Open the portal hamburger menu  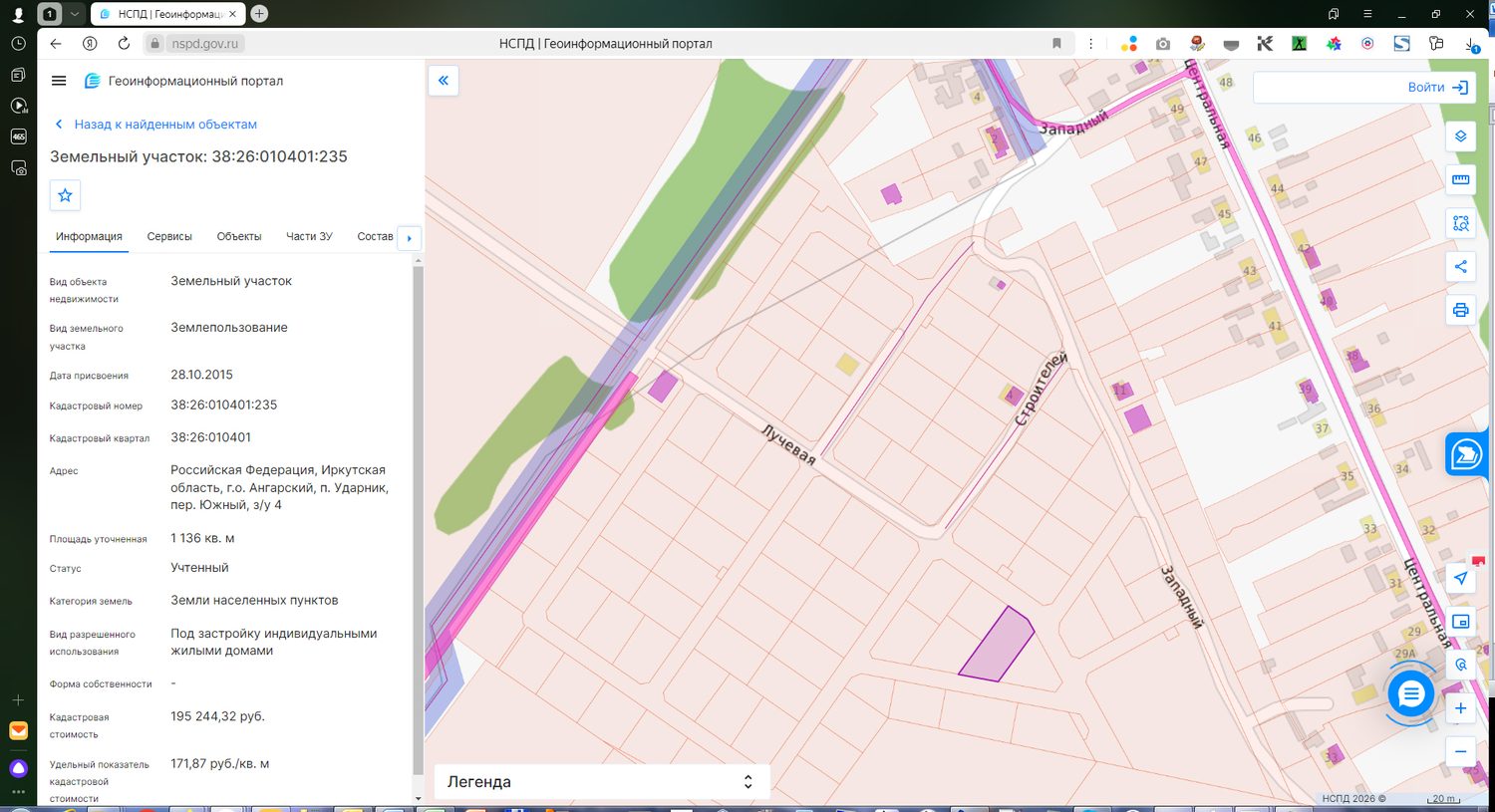coord(59,81)
